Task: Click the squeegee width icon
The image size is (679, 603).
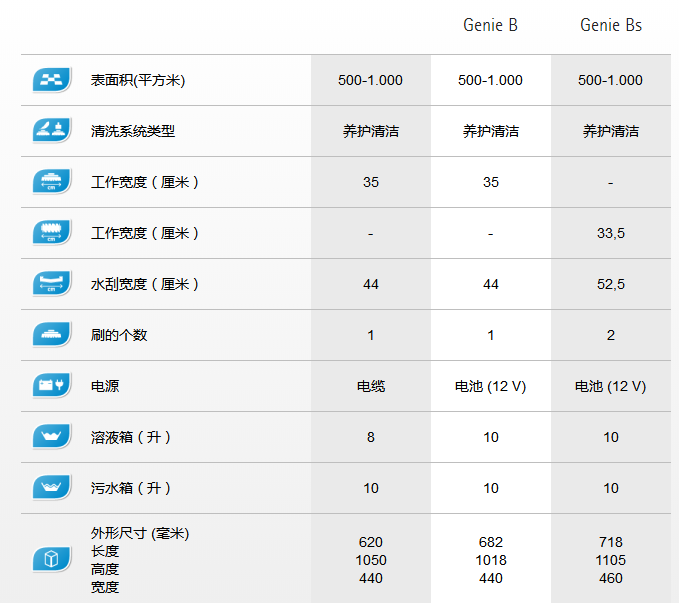Action: click(x=52, y=284)
